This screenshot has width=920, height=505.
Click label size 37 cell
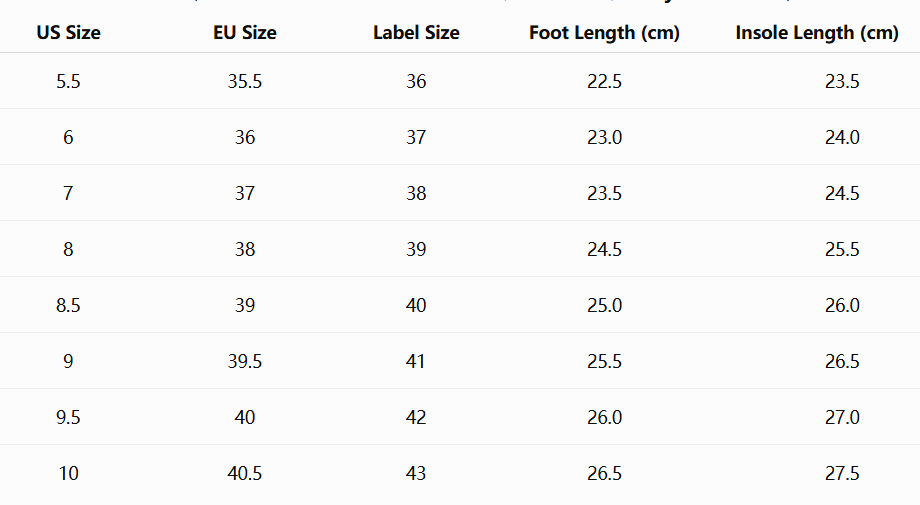click(416, 137)
